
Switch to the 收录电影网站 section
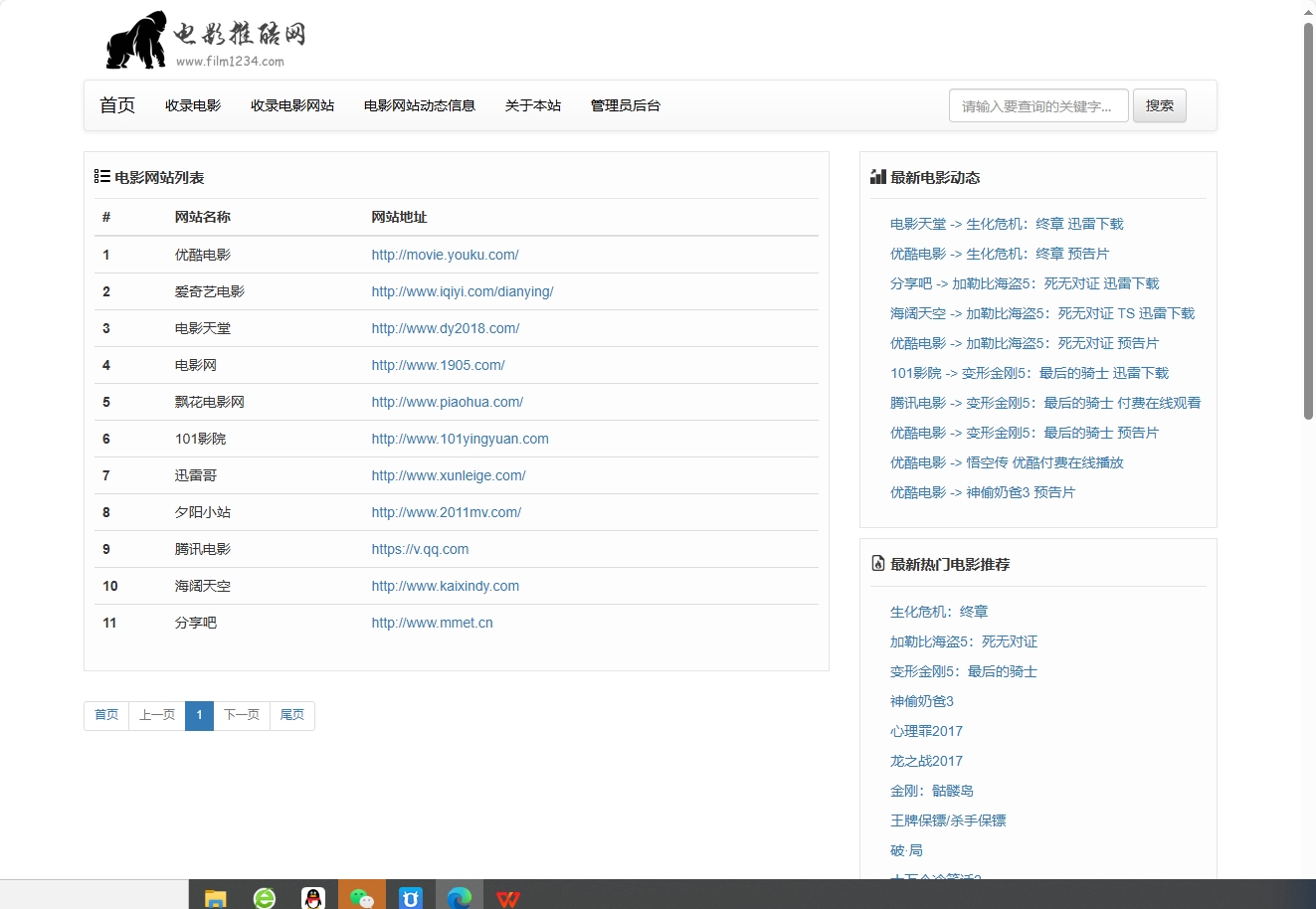coord(292,105)
